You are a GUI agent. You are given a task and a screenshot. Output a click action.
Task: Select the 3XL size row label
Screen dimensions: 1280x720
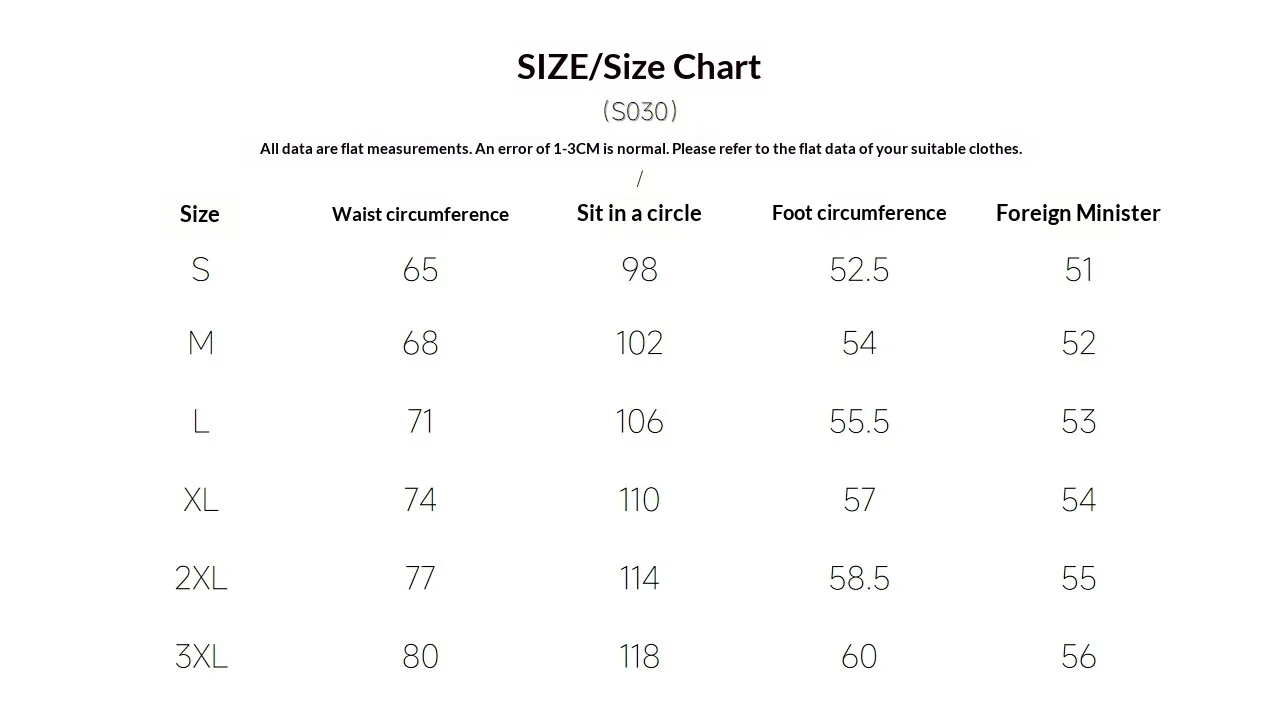(x=201, y=656)
